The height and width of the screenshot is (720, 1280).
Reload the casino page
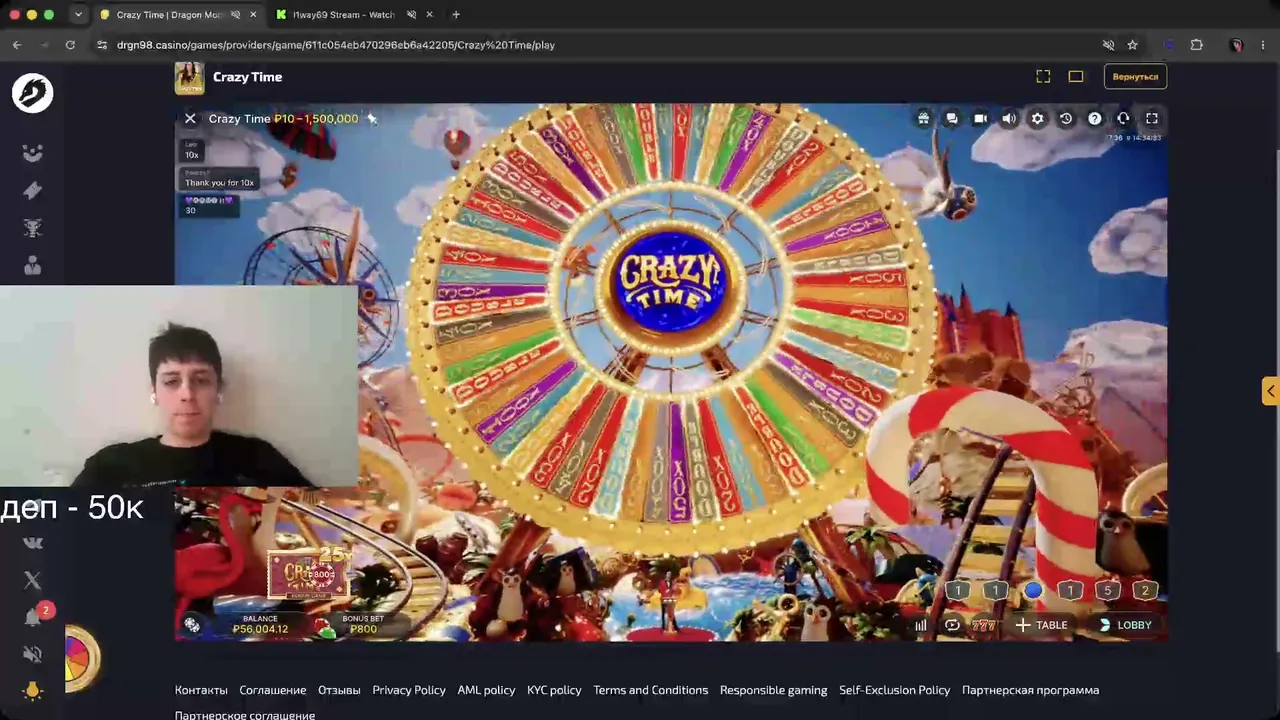(x=70, y=45)
